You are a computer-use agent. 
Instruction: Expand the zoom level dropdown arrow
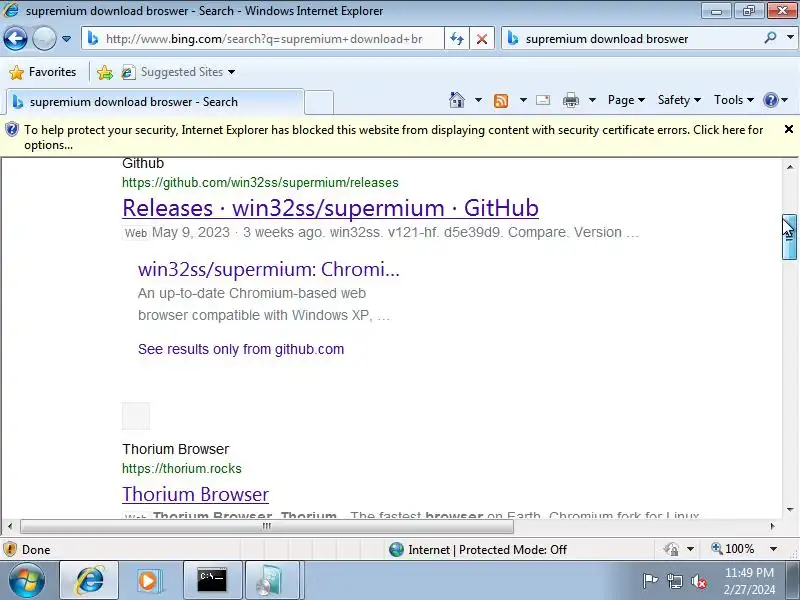[x=773, y=549]
